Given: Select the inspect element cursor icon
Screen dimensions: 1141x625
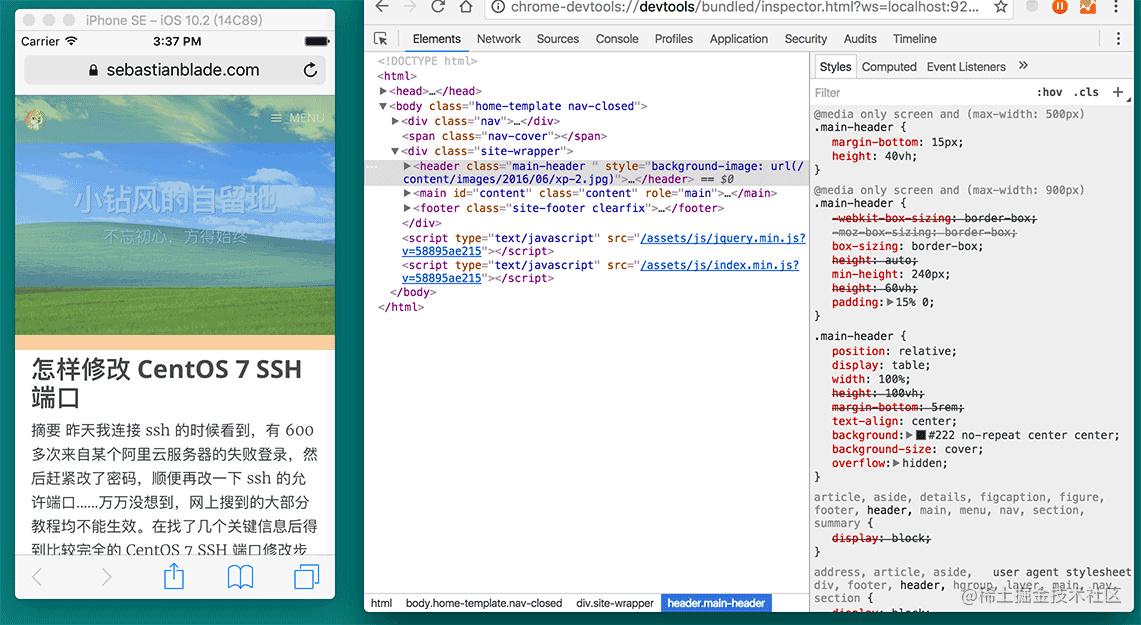Looking at the screenshot, I should click(381, 38).
